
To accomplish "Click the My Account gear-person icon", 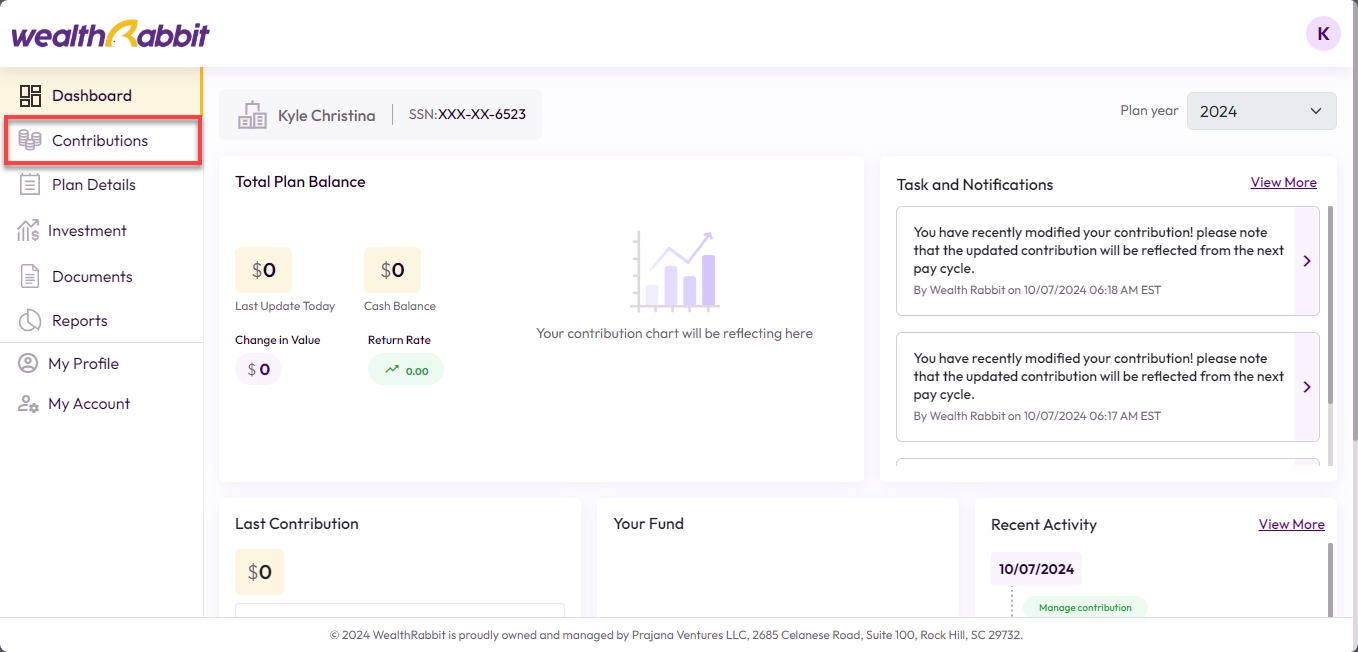I will 28,404.
